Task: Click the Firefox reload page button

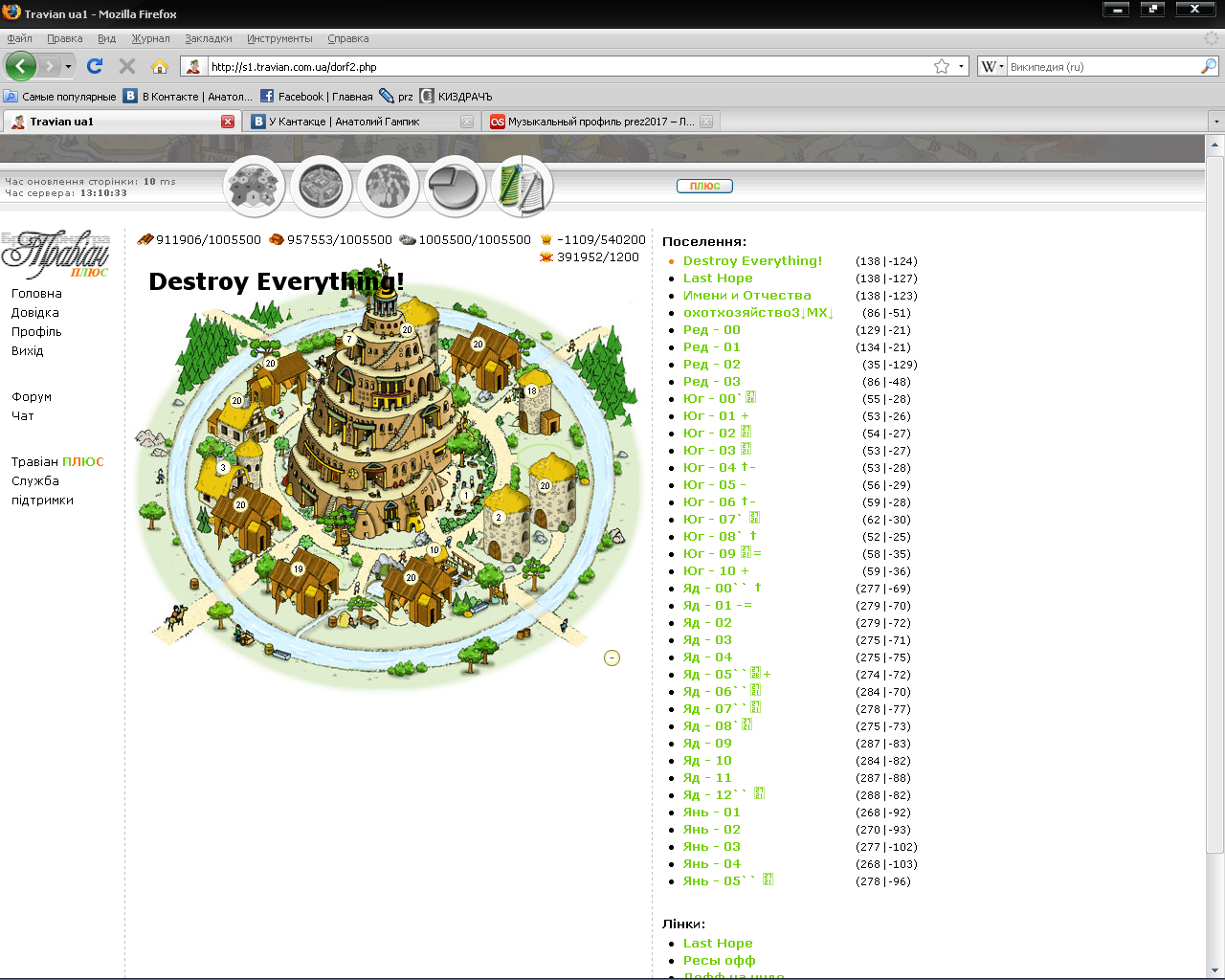Action: point(94,66)
